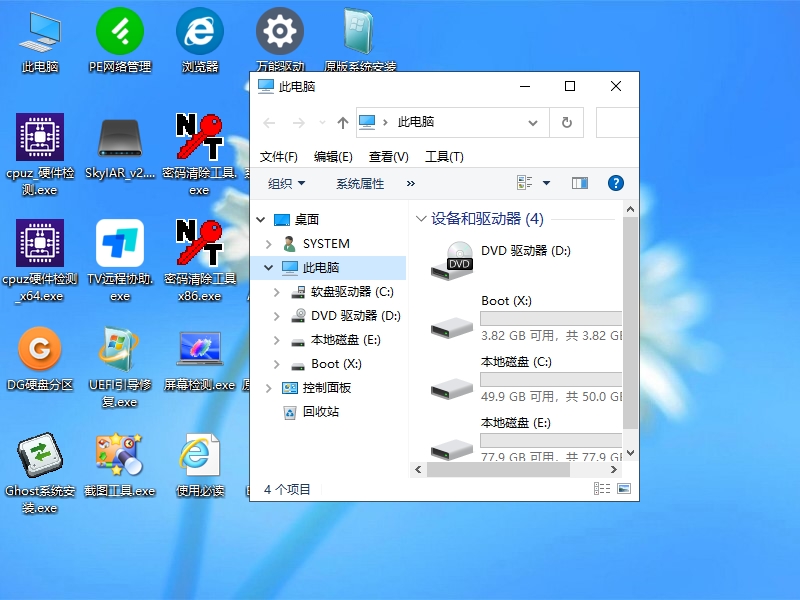Open the 查看(V) menu
Screen dimensions: 800x600
[389, 157]
